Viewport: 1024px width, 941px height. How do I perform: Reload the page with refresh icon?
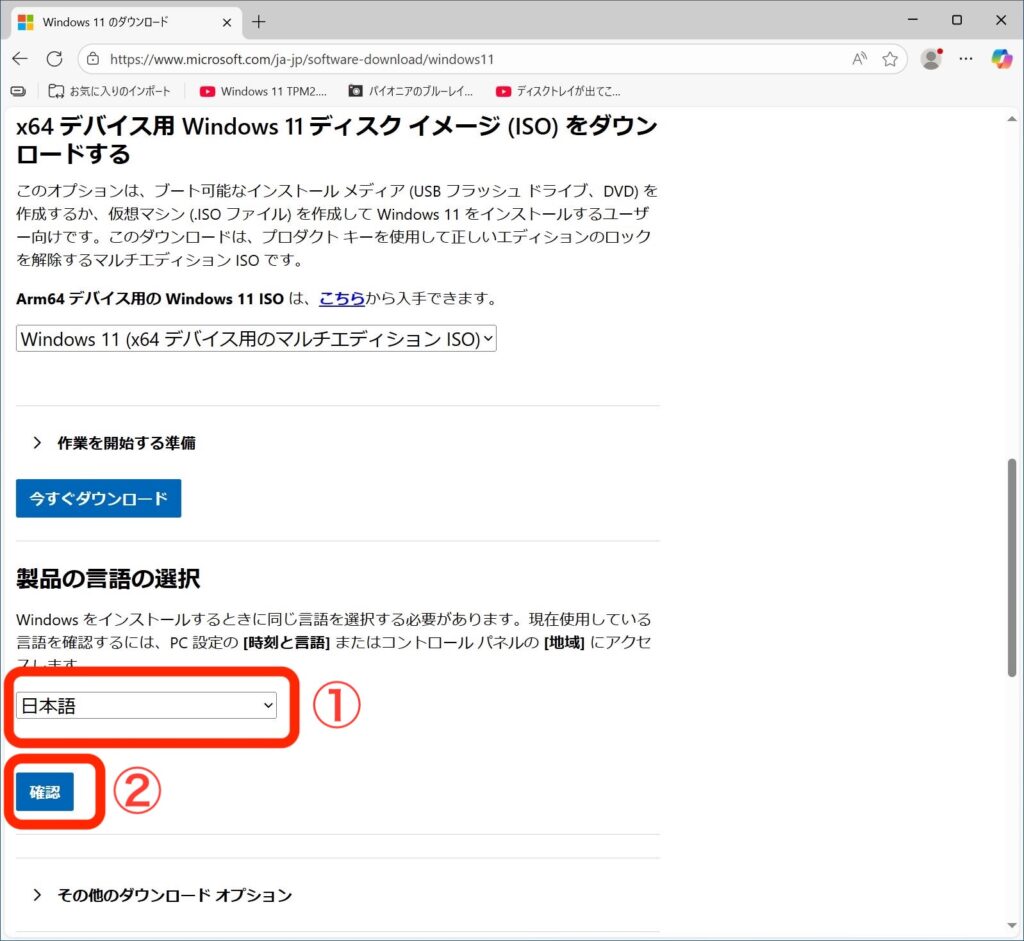coord(54,59)
